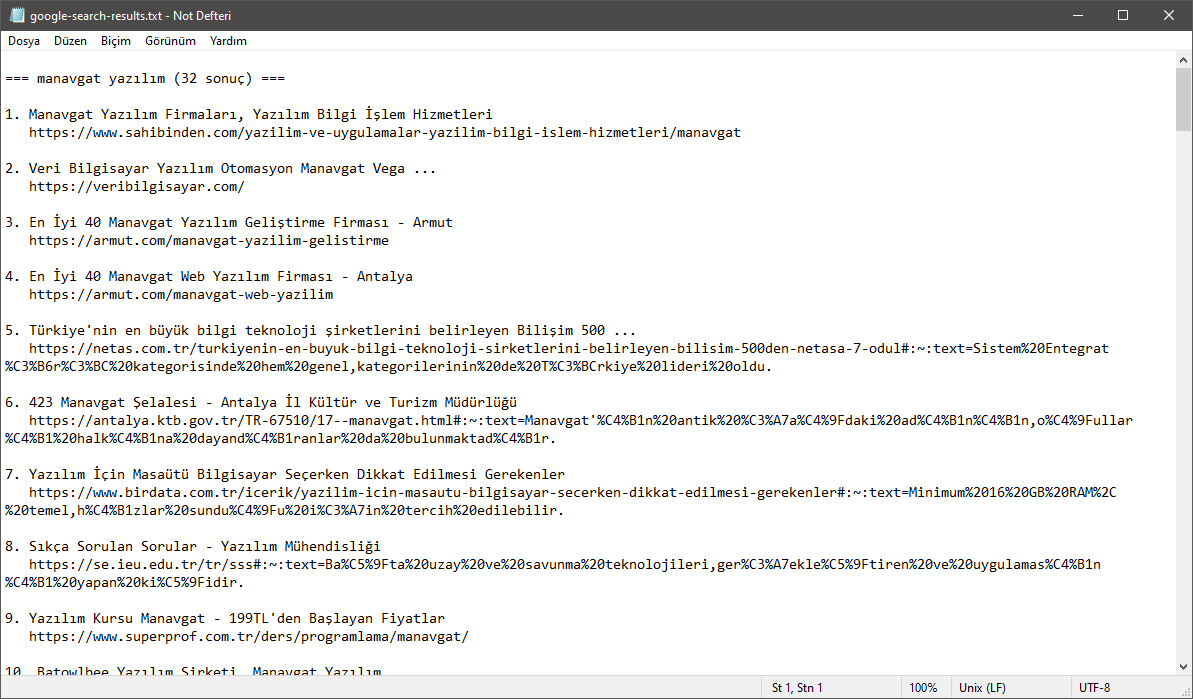This screenshot has height=699, width=1193.
Task: Maximize the Not Defteri window
Action: pyautogui.click(x=1123, y=15)
